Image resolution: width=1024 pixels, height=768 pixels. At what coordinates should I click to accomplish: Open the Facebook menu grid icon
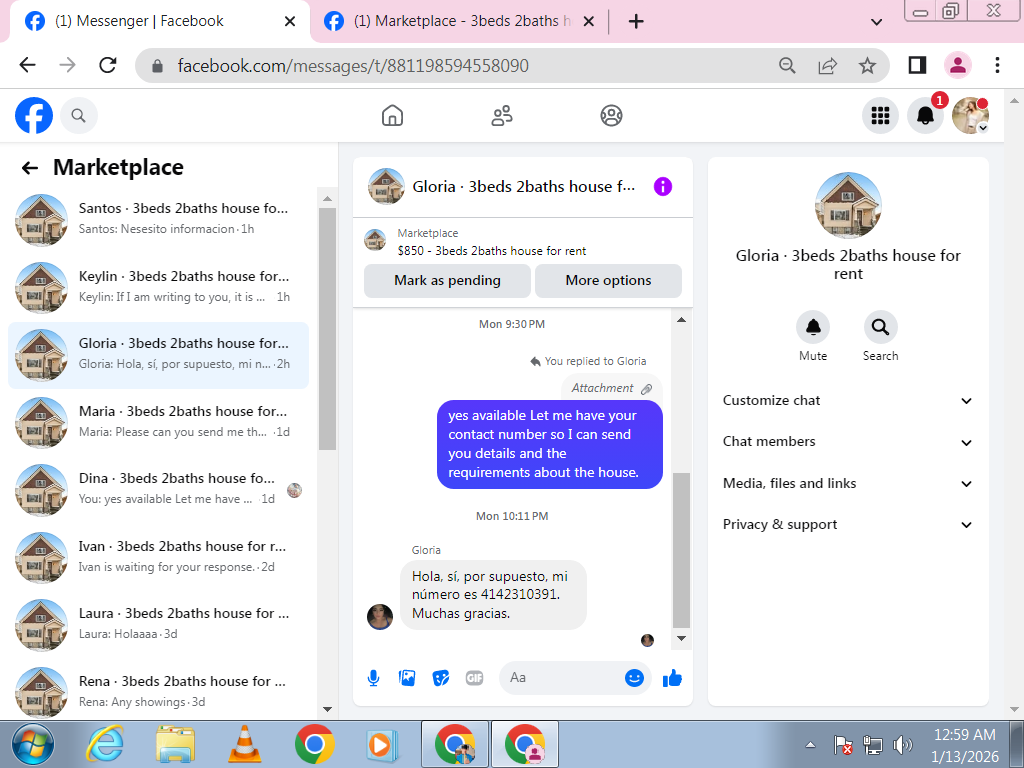pyautogui.click(x=880, y=116)
